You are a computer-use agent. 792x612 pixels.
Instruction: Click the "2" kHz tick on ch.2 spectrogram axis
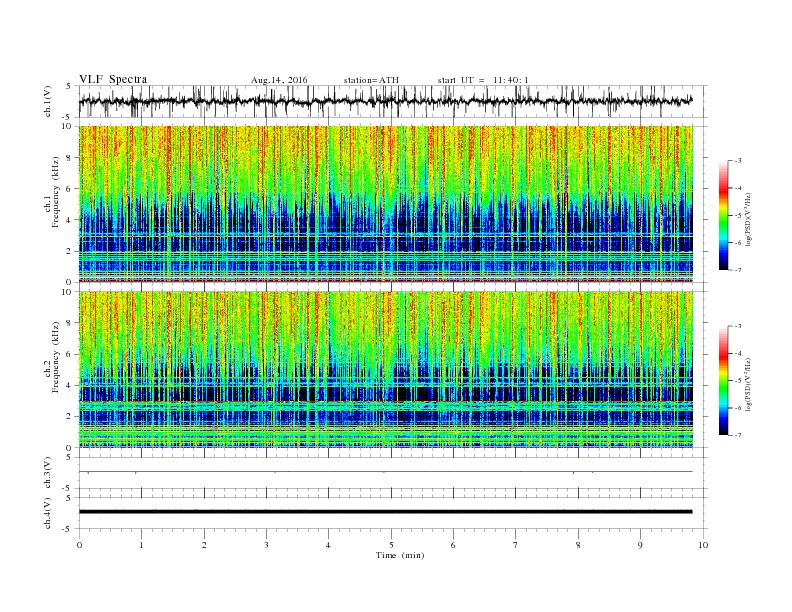pyautogui.click(x=70, y=417)
